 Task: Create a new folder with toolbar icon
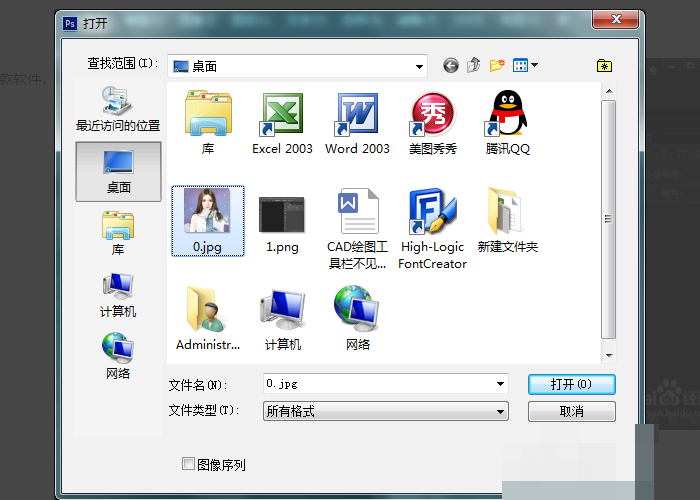(x=497, y=65)
